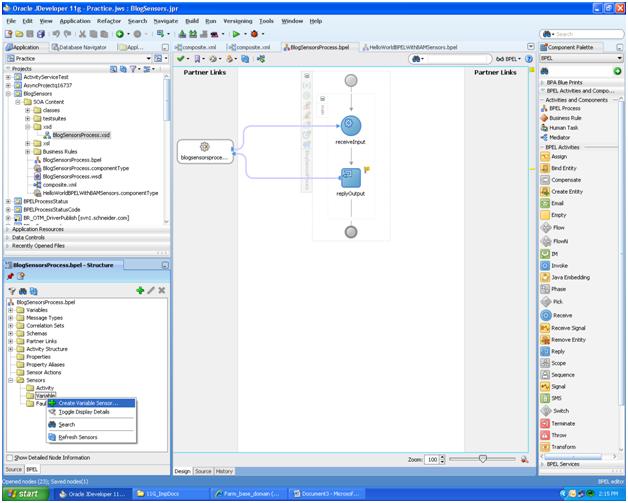Click the Run green arrow toolbar icon
This screenshot has height=503, width=628.
[x=236, y=34]
